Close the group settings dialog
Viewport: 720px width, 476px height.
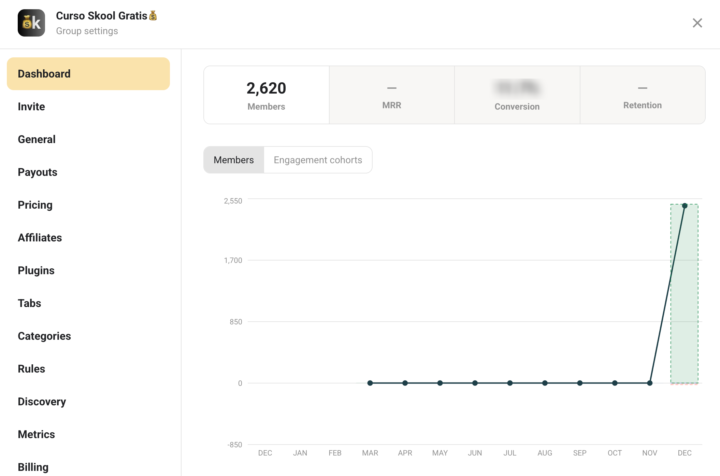697,23
